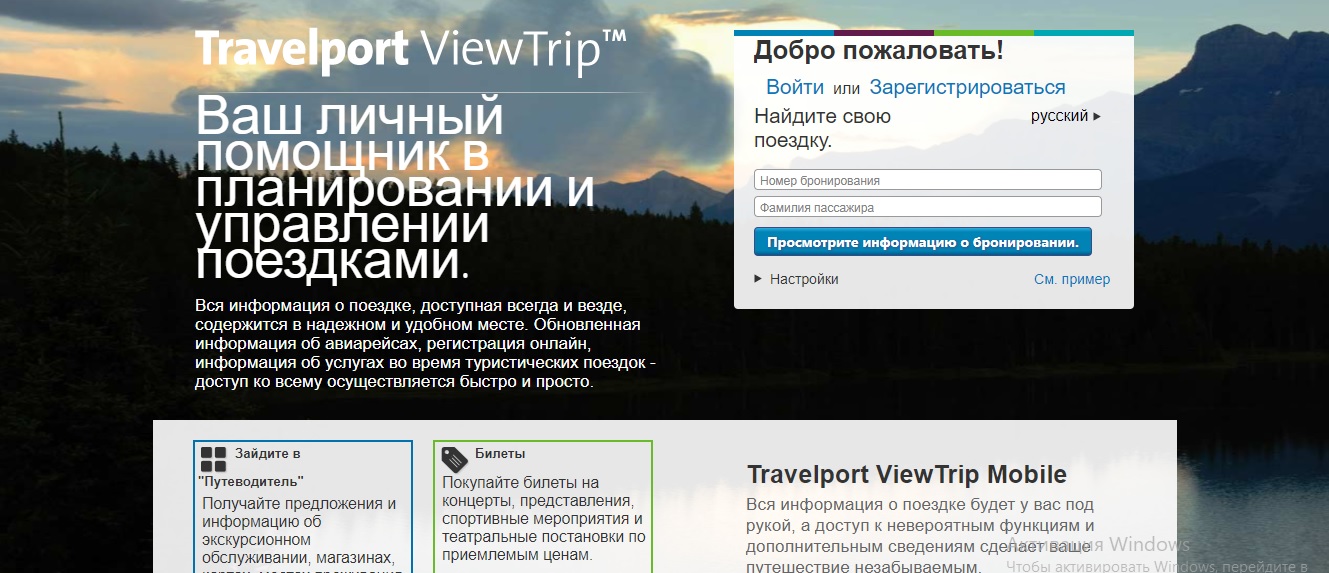The width and height of the screenshot is (1329, 573).
Task: Click the Ваш личный помощник headline
Action: pyautogui.click(x=395, y=189)
